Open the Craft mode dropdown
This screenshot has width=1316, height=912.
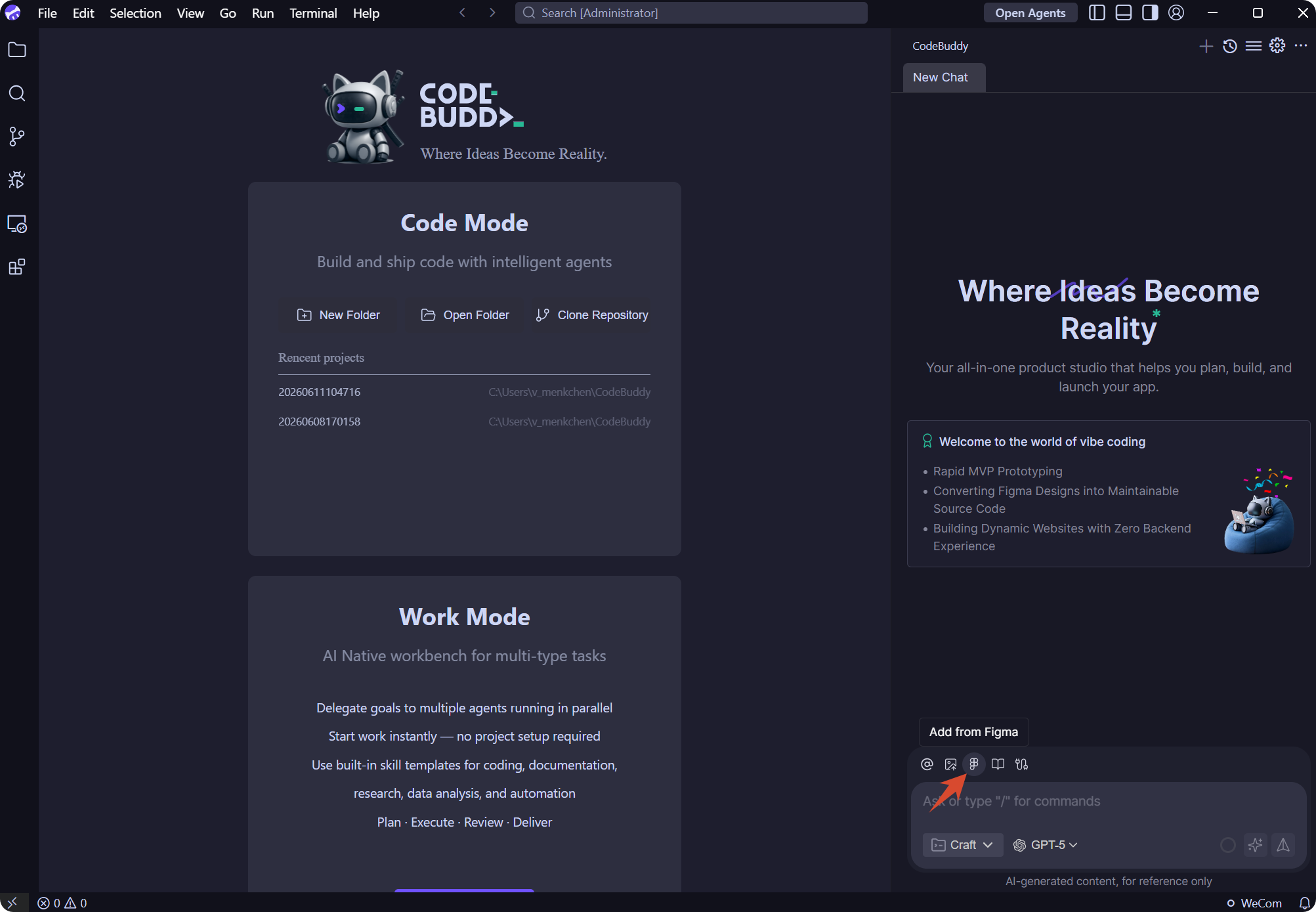(962, 845)
